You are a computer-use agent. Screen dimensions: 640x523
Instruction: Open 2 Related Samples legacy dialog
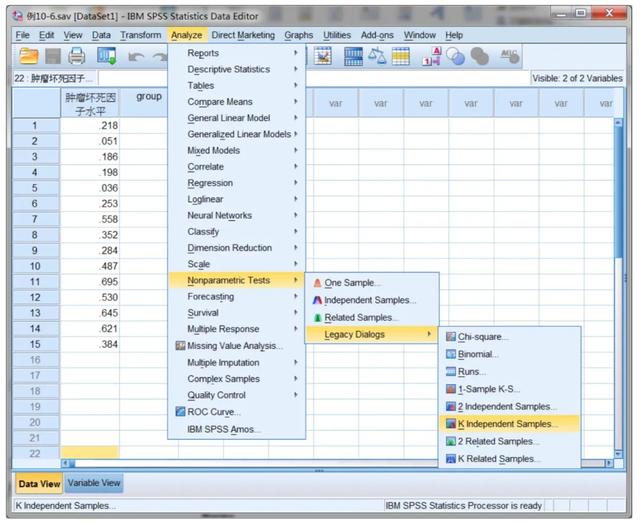pyautogui.click(x=509, y=442)
